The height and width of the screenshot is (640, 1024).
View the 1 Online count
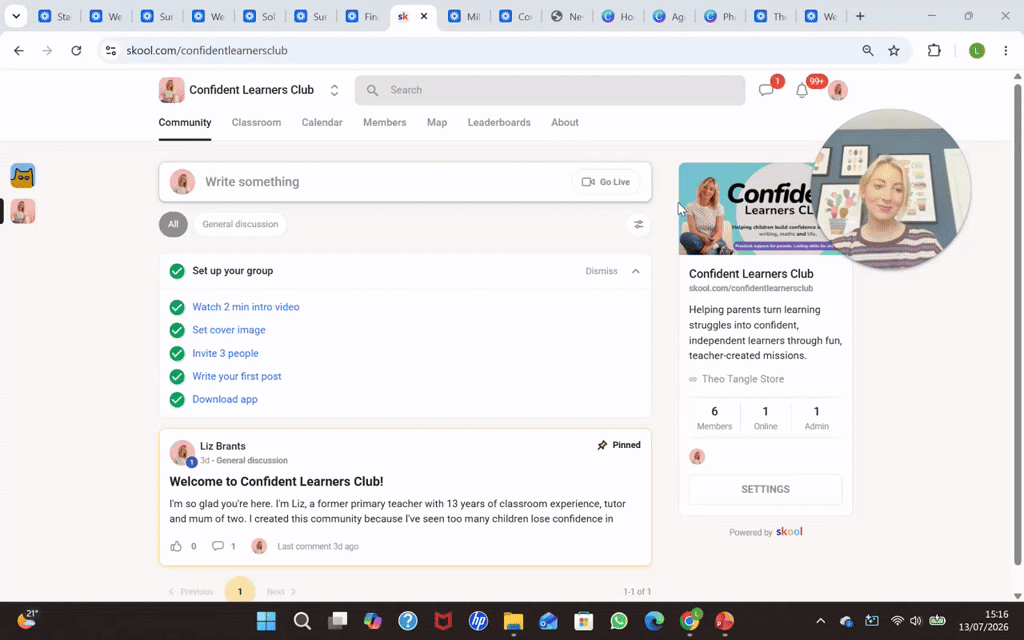coord(765,417)
